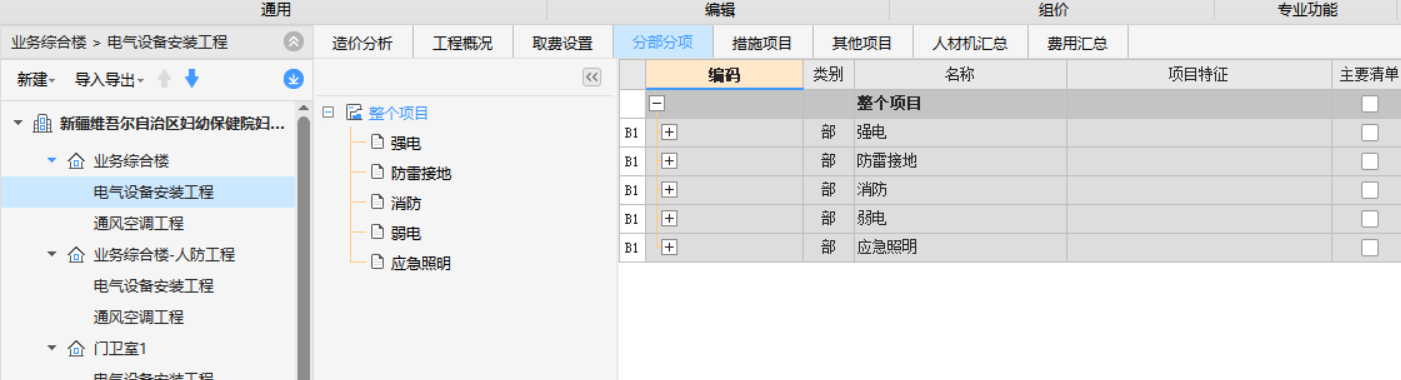1401x380 pixels.
Task: Click the document icon beside 消防 in the tree
Action: pyautogui.click(x=377, y=203)
